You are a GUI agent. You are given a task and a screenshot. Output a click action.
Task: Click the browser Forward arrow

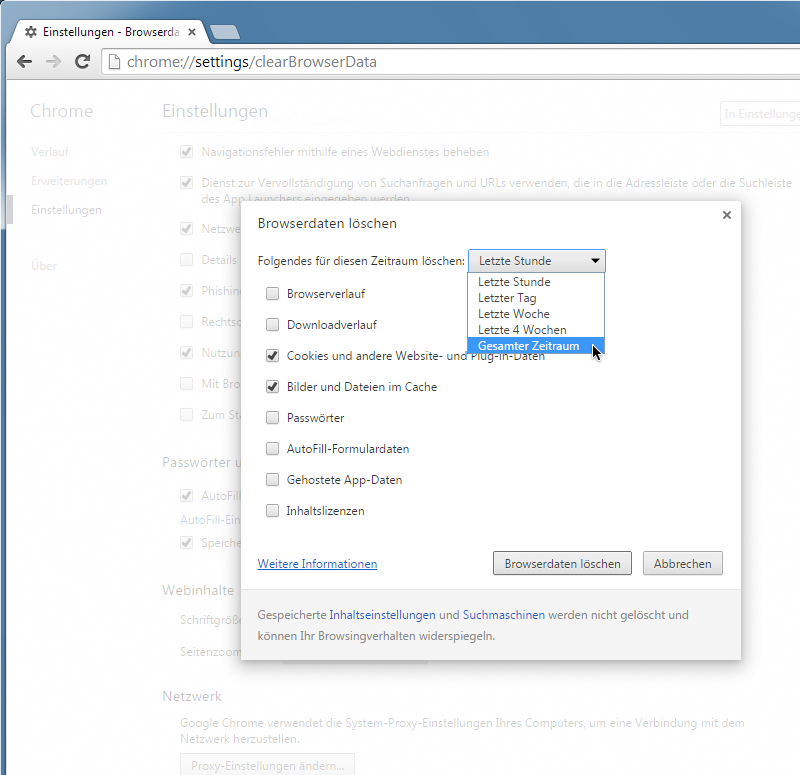coord(53,62)
